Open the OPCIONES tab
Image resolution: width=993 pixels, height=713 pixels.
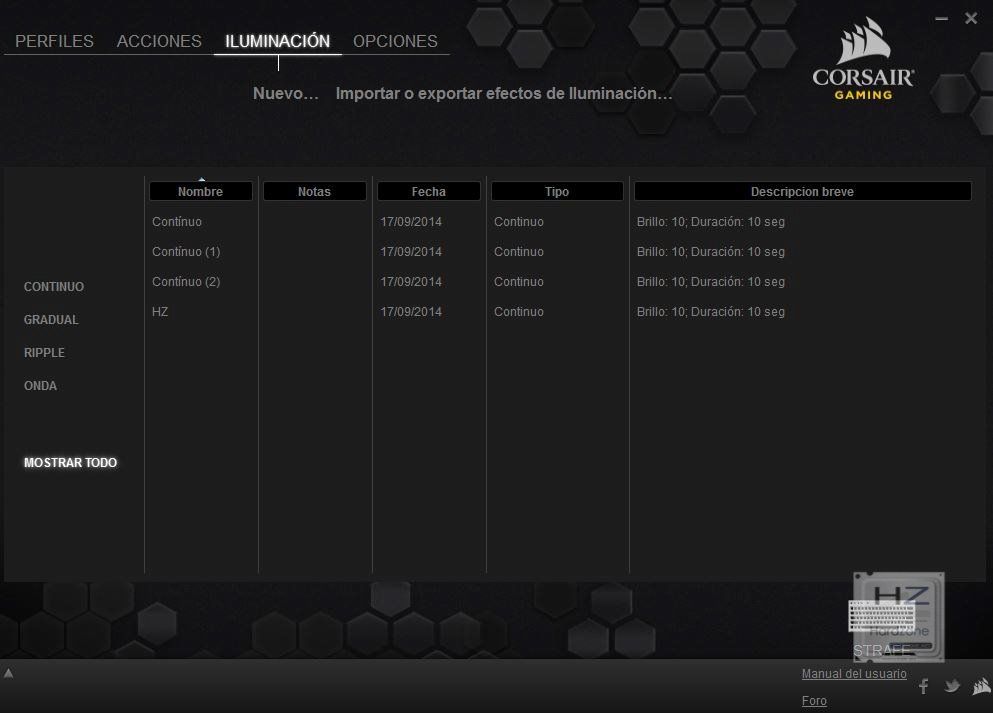coord(395,41)
